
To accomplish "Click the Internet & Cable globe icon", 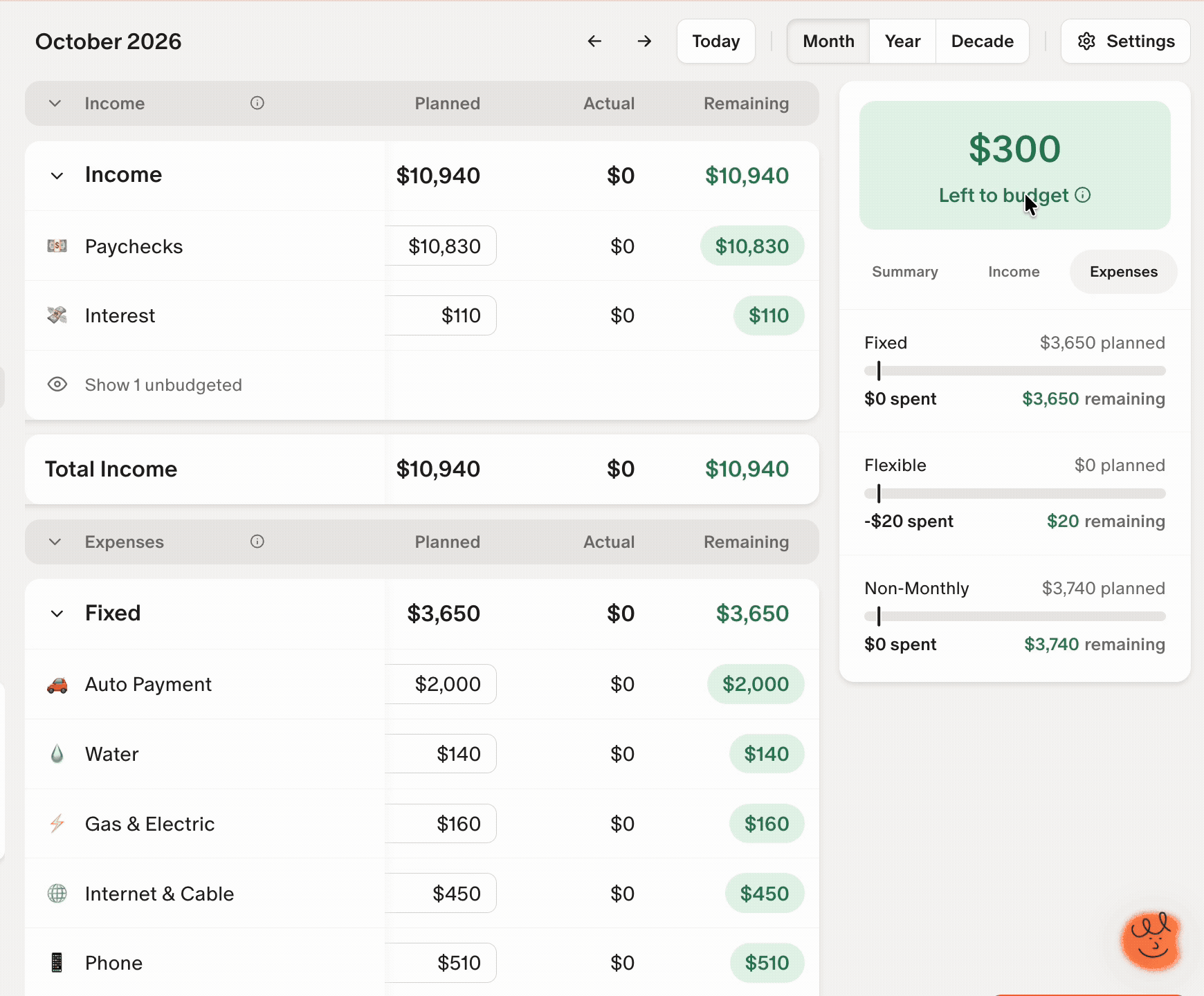I will 57,894.
